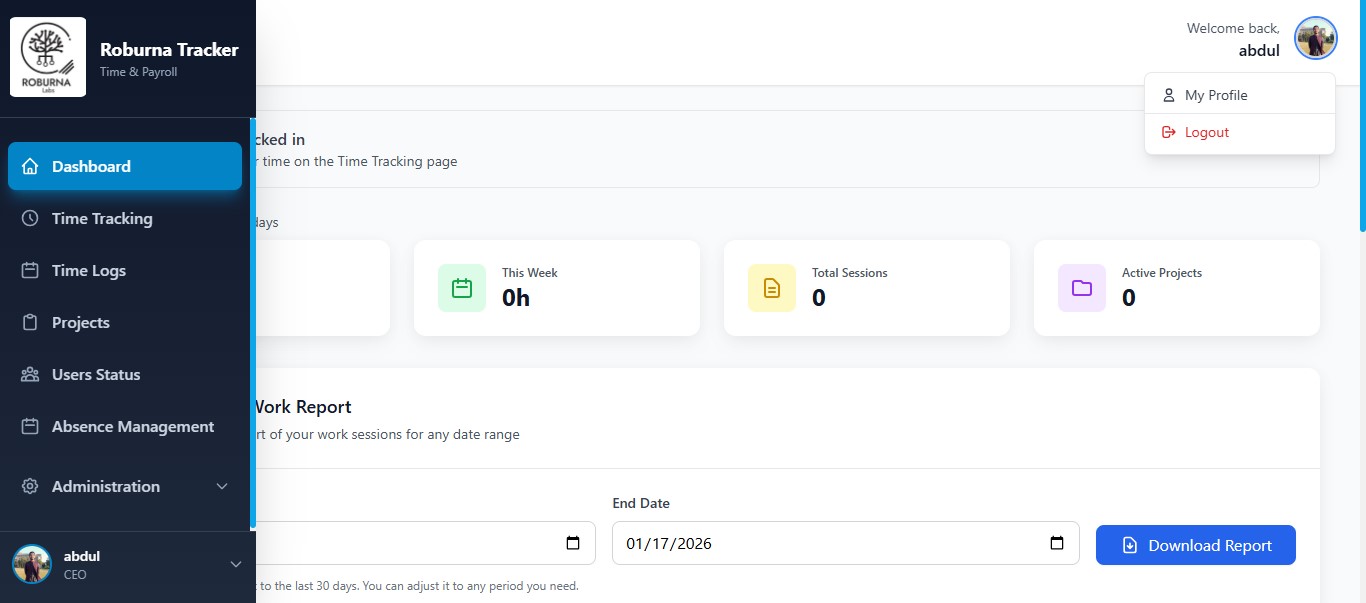Click the yellow Total Sessions document icon

pos(771,287)
